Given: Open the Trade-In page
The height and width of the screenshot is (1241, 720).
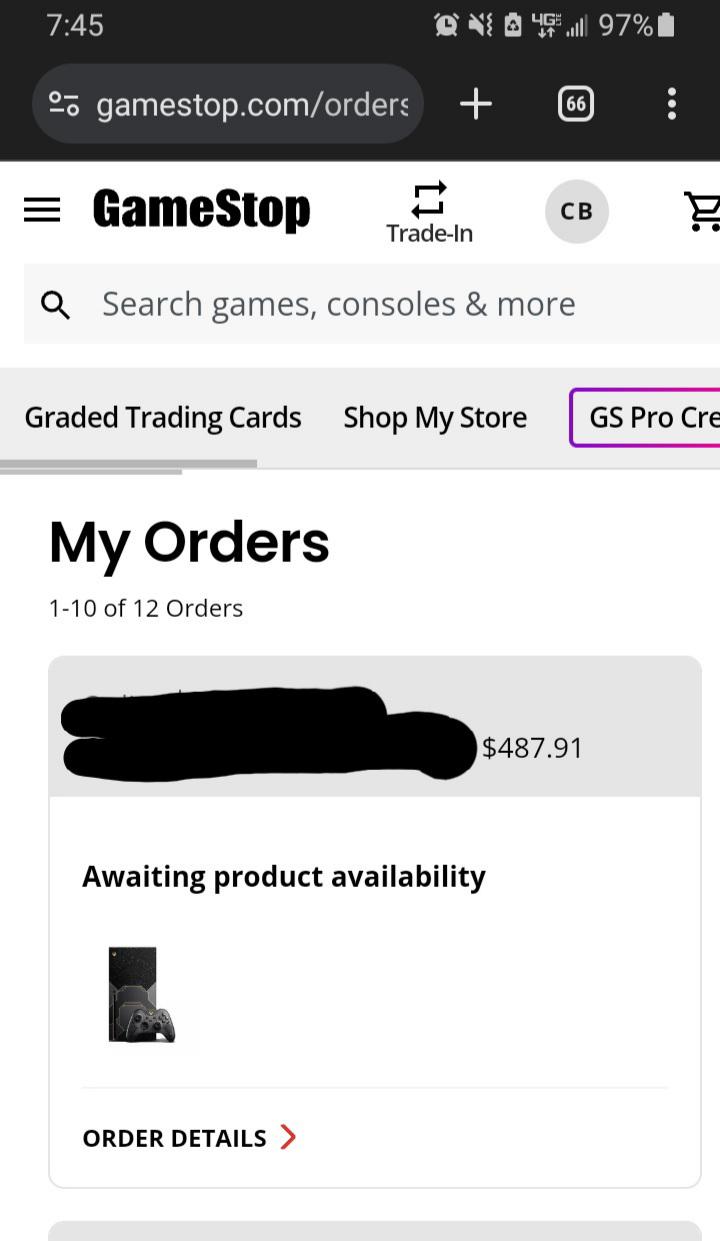Looking at the screenshot, I should coord(429,211).
